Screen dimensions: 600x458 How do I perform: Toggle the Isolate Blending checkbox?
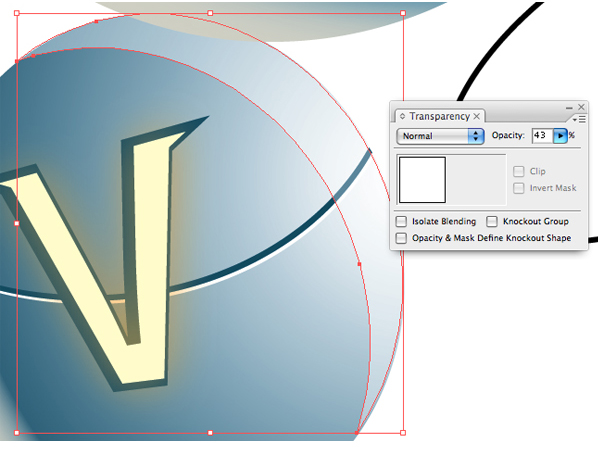pyautogui.click(x=401, y=222)
